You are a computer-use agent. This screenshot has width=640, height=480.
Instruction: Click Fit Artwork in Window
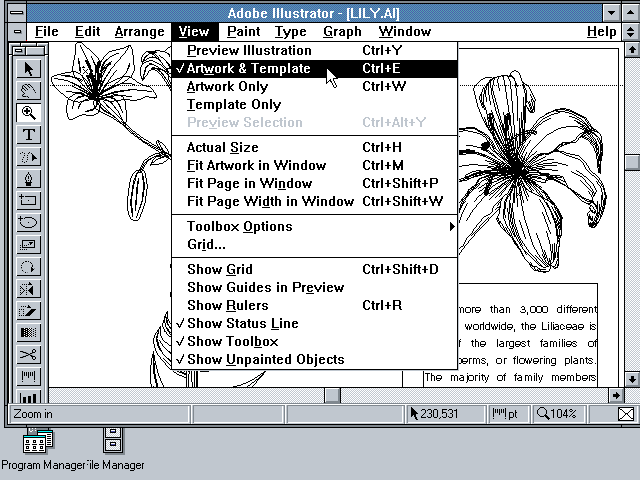pyautogui.click(x=256, y=165)
